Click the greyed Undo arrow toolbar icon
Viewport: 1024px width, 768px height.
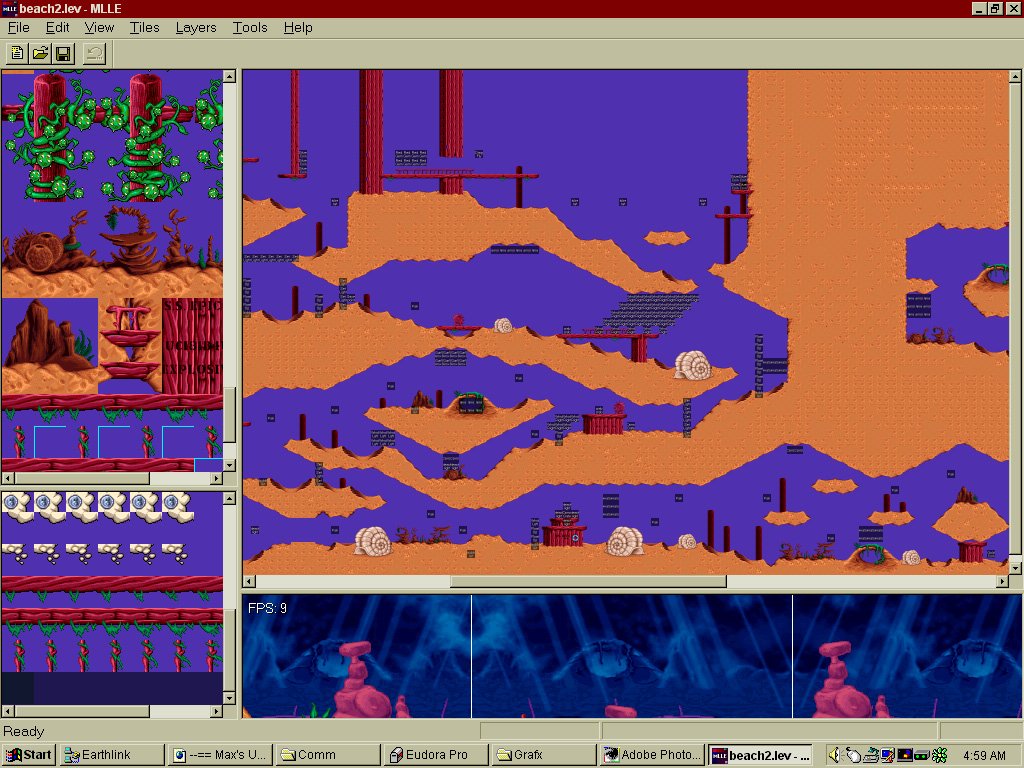tap(95, 53)
